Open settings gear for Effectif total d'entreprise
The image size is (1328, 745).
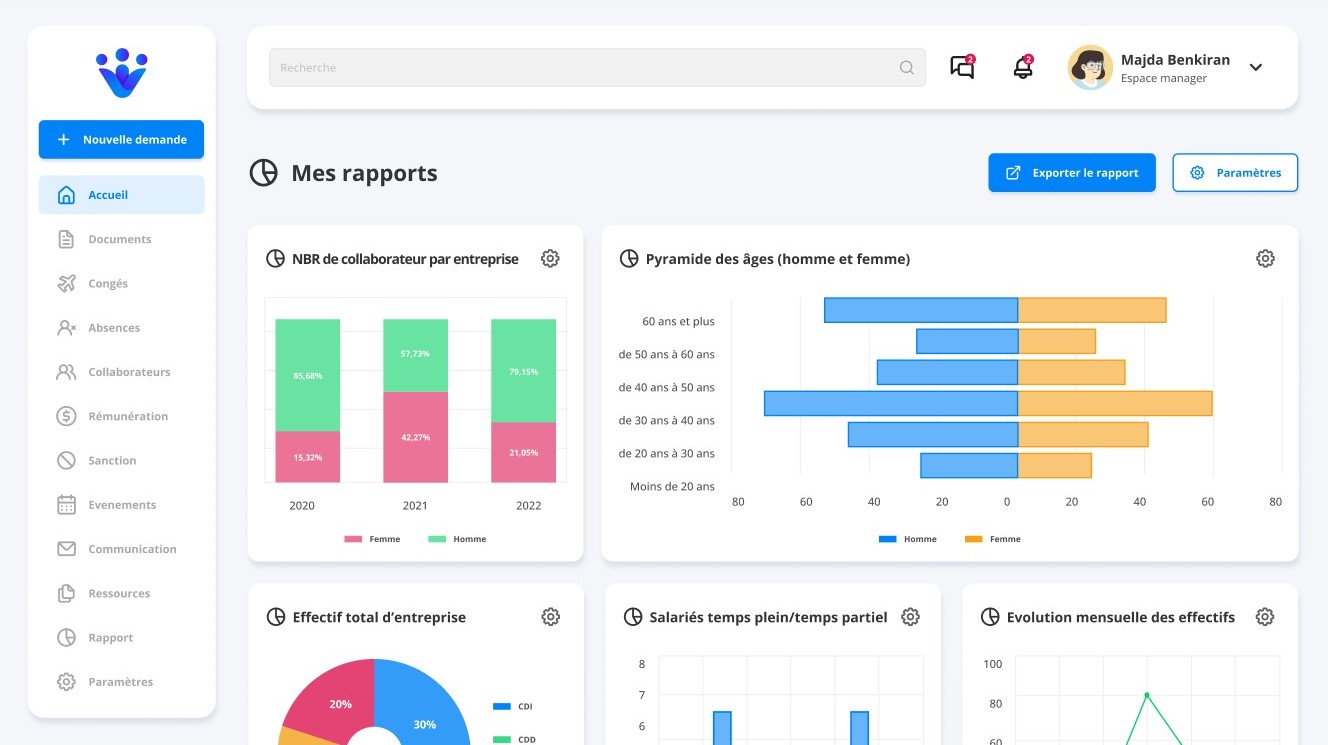click(550, 617)
